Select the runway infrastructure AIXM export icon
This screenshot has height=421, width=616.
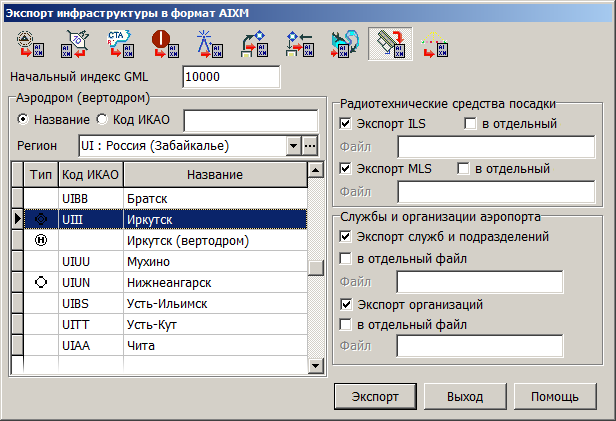coord(390,44)
